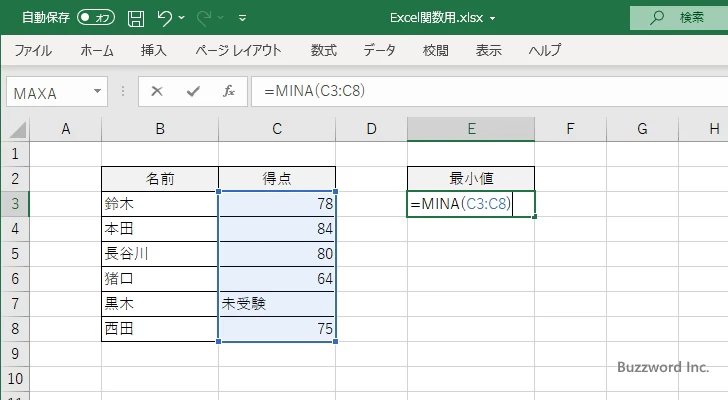Click the cell containing 本田
The width and height of the screenshot is (728, 400).
click(160, 229)
